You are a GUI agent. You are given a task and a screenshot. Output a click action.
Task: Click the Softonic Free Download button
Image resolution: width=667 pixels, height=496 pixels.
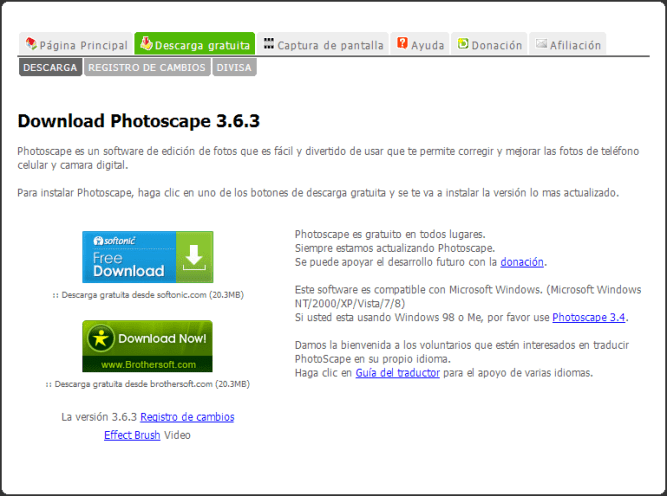(148, 257)
